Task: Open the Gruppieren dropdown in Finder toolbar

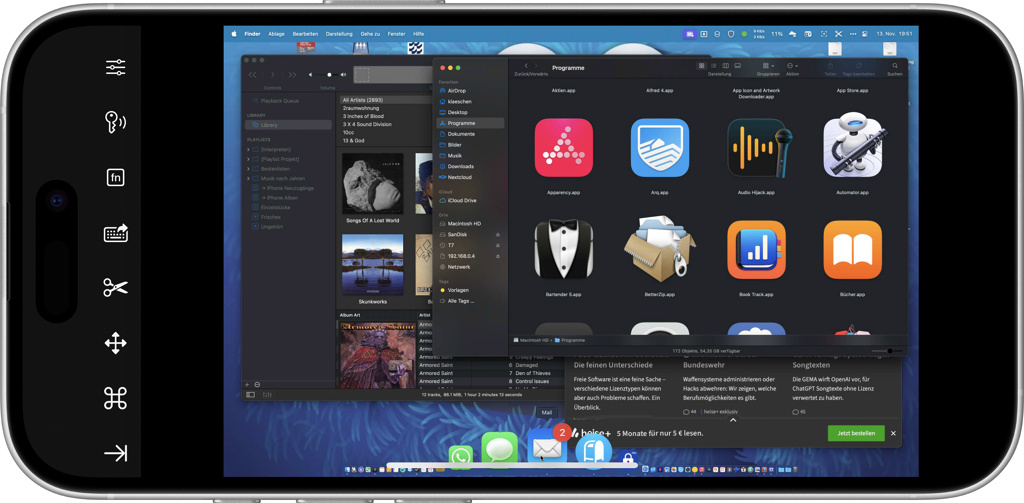Action: point(767,66)
